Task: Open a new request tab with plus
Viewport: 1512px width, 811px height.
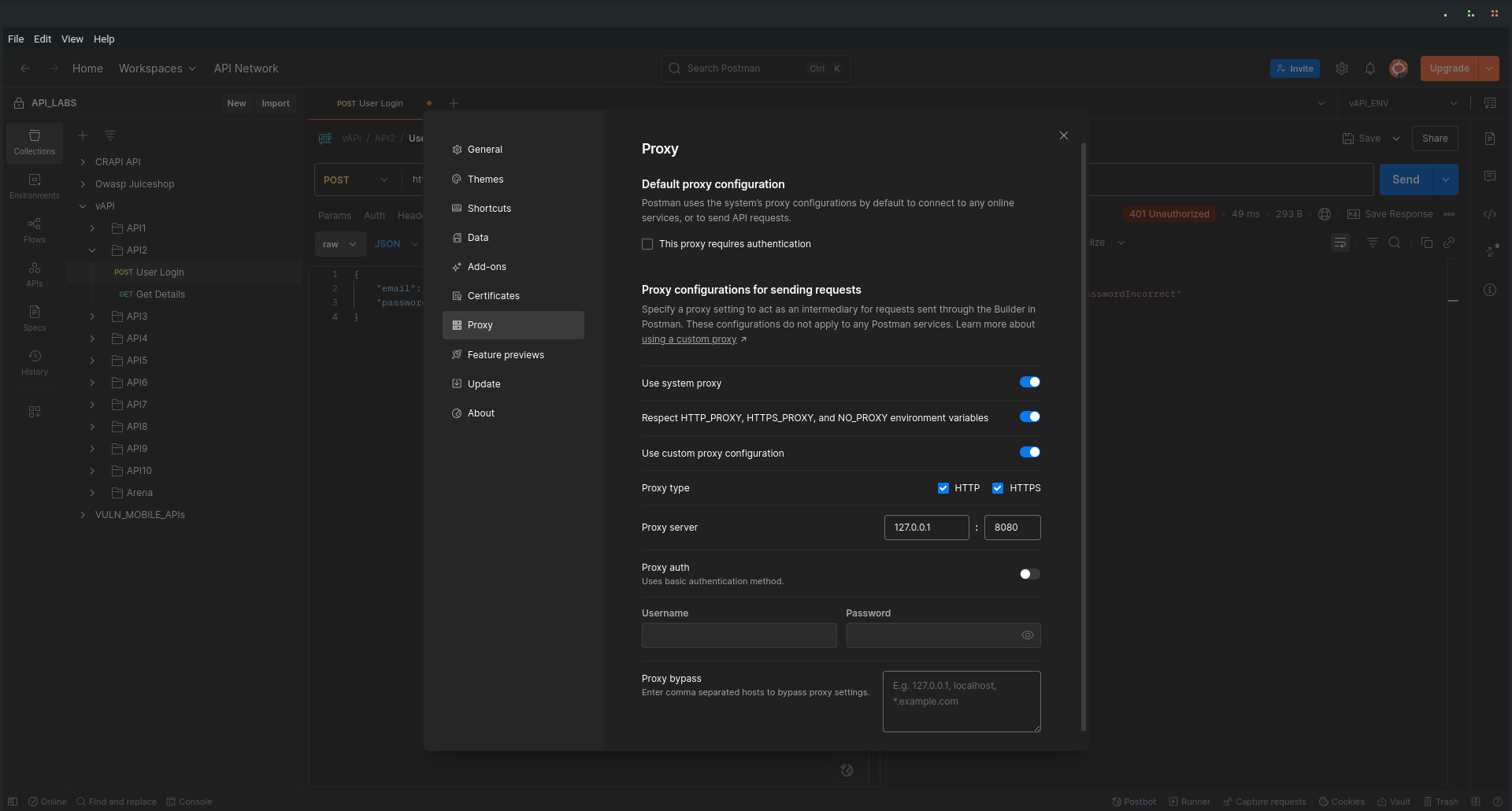Action: tap(454, 103)
